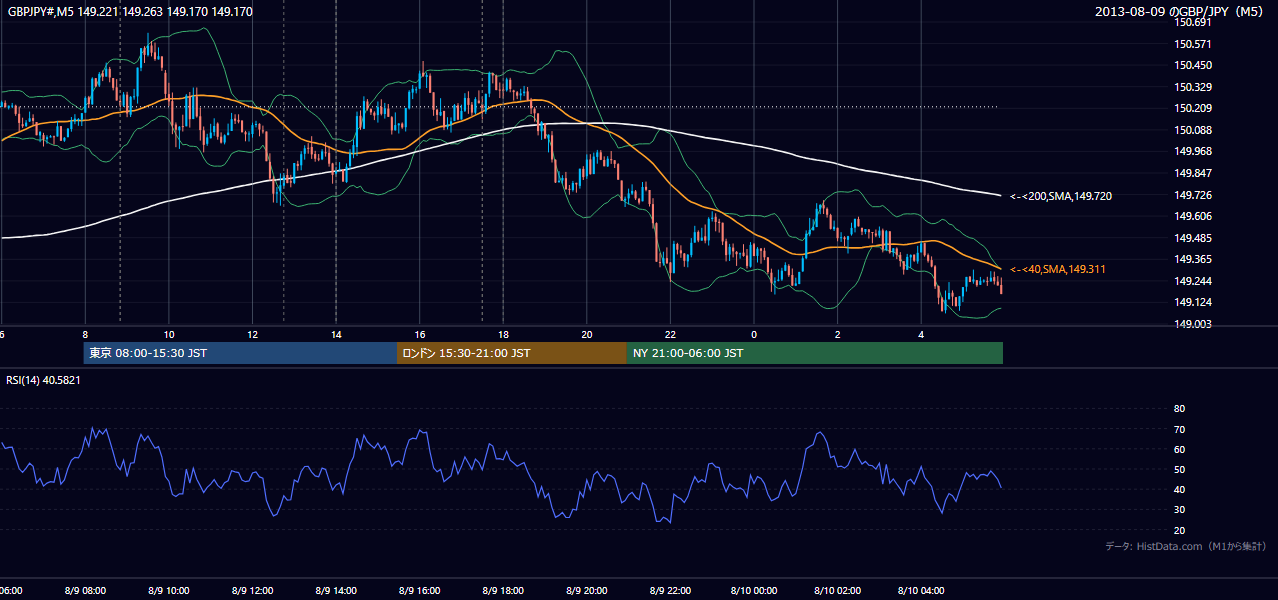Click RSI scale level 80
The width and height of the screenshot is (1278, 600).
[x=1179, y=409]
